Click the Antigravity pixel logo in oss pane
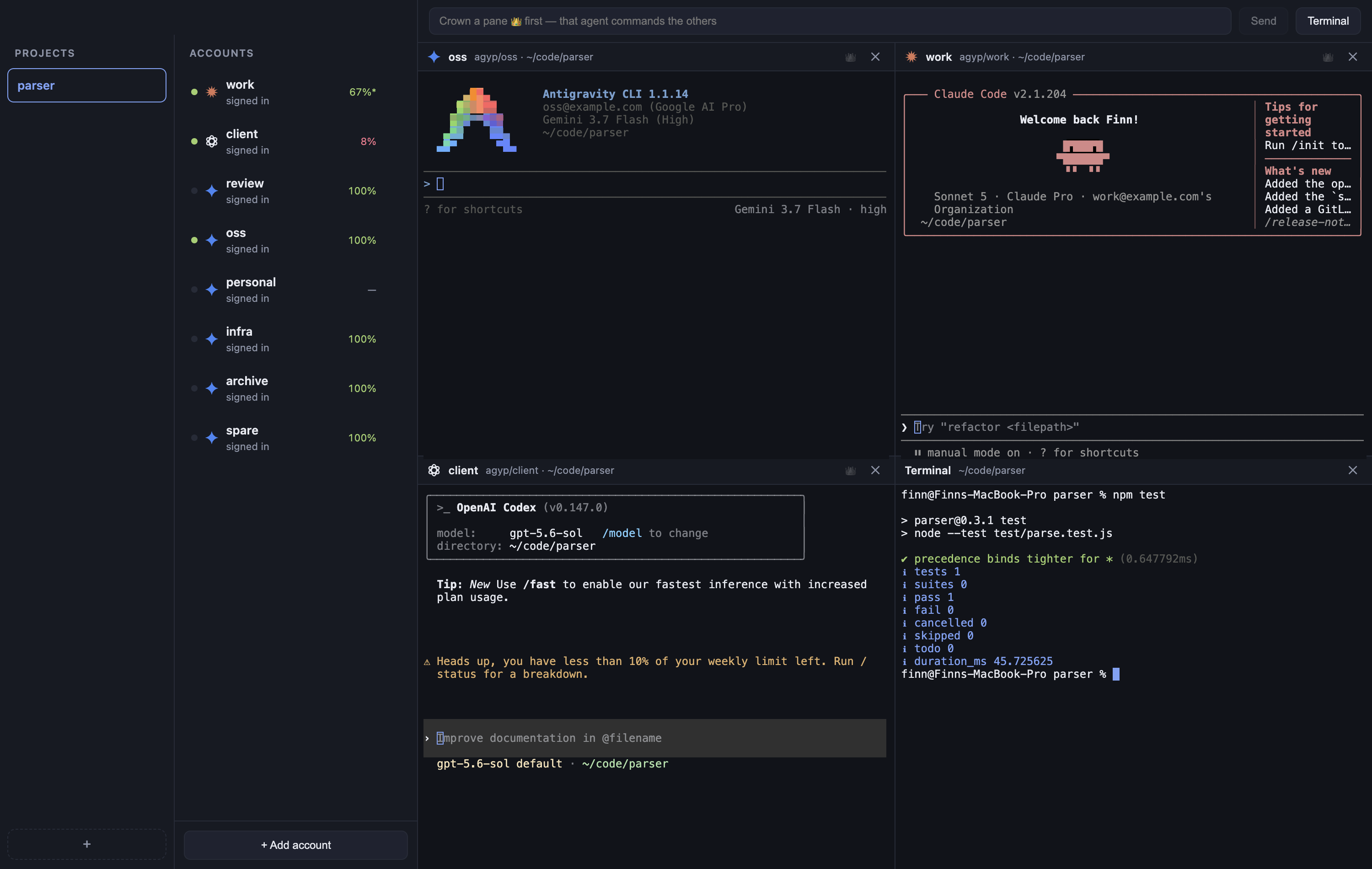 (477, 120)
